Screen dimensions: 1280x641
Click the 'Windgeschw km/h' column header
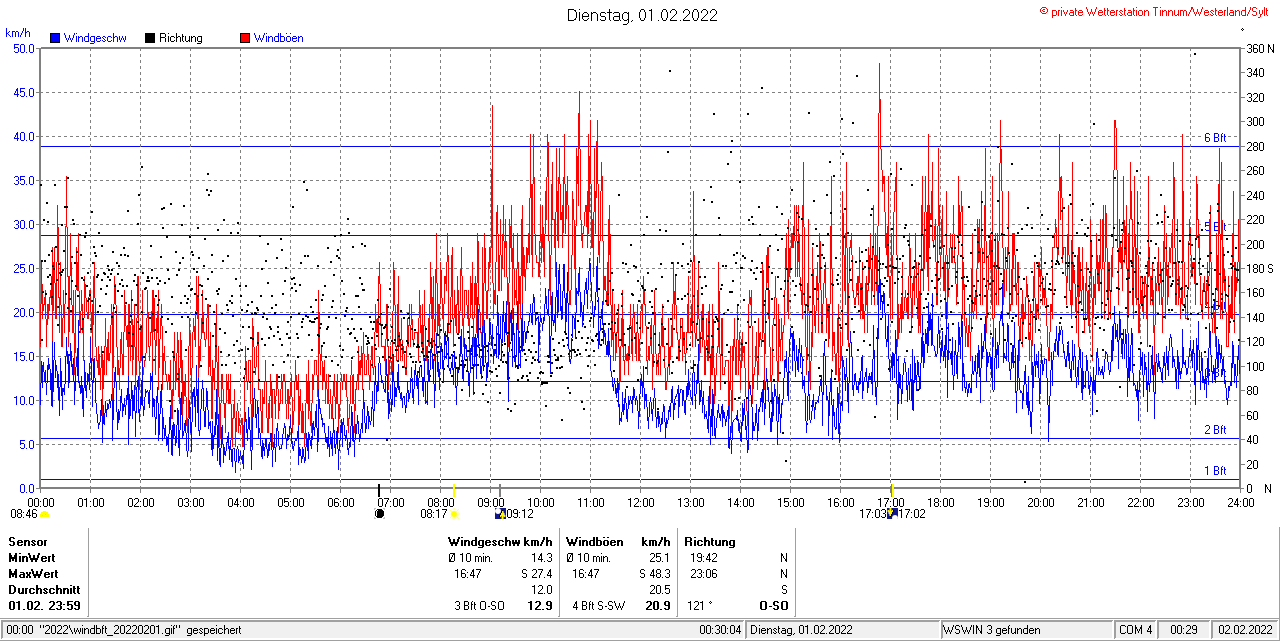click(500, 541)
